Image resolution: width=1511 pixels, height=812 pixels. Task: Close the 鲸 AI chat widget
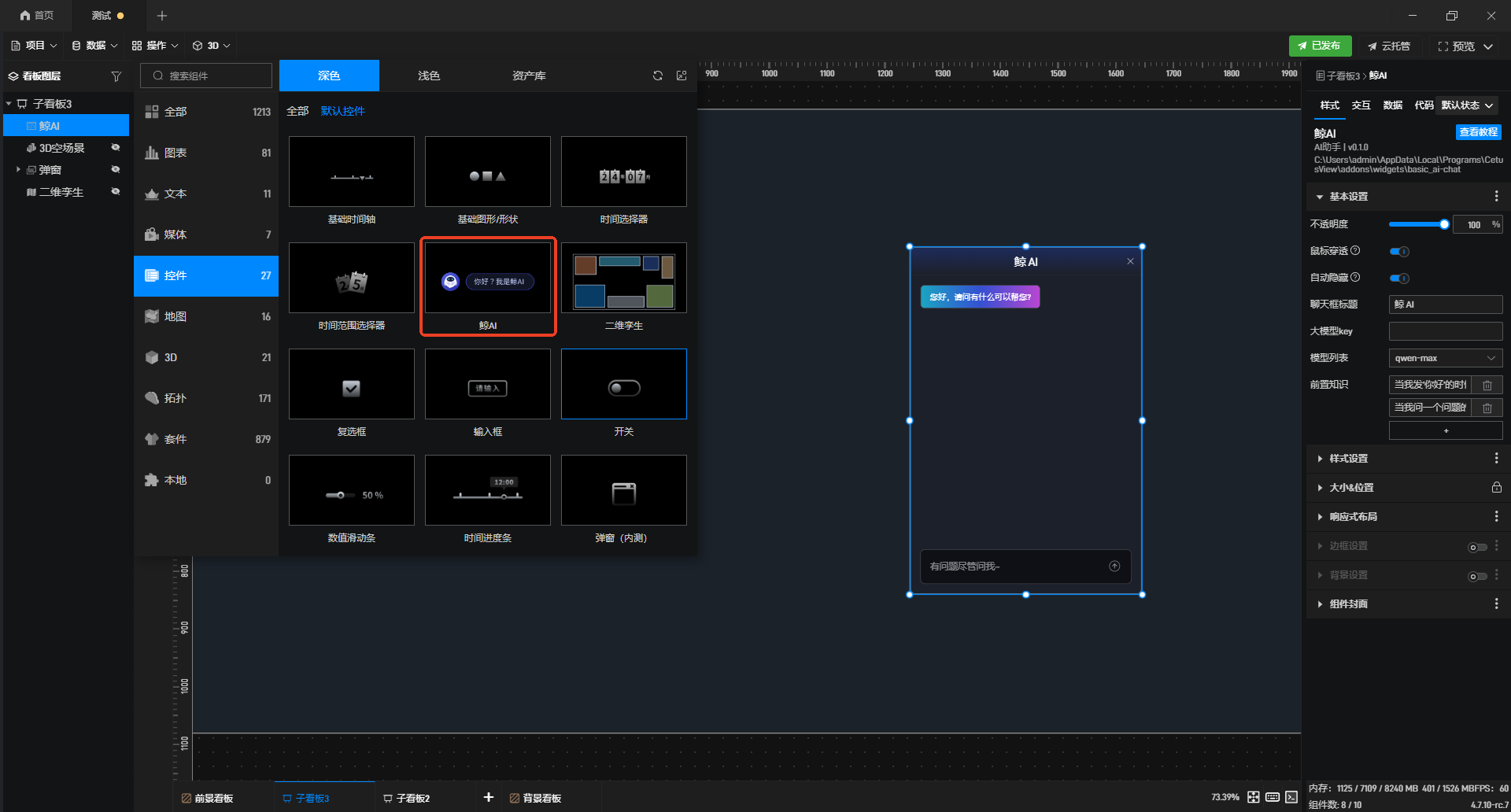click(1130, 261)
